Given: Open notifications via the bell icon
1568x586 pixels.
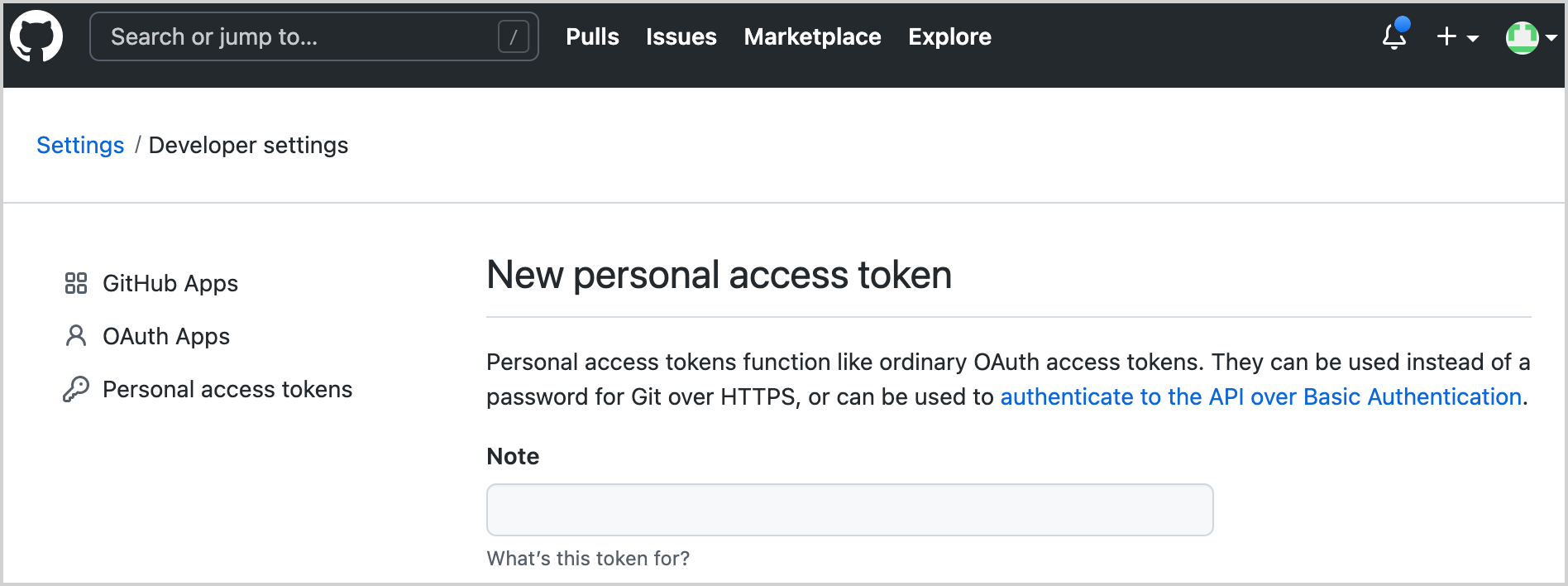Looking at the screenshot, I should (1394, 40).
